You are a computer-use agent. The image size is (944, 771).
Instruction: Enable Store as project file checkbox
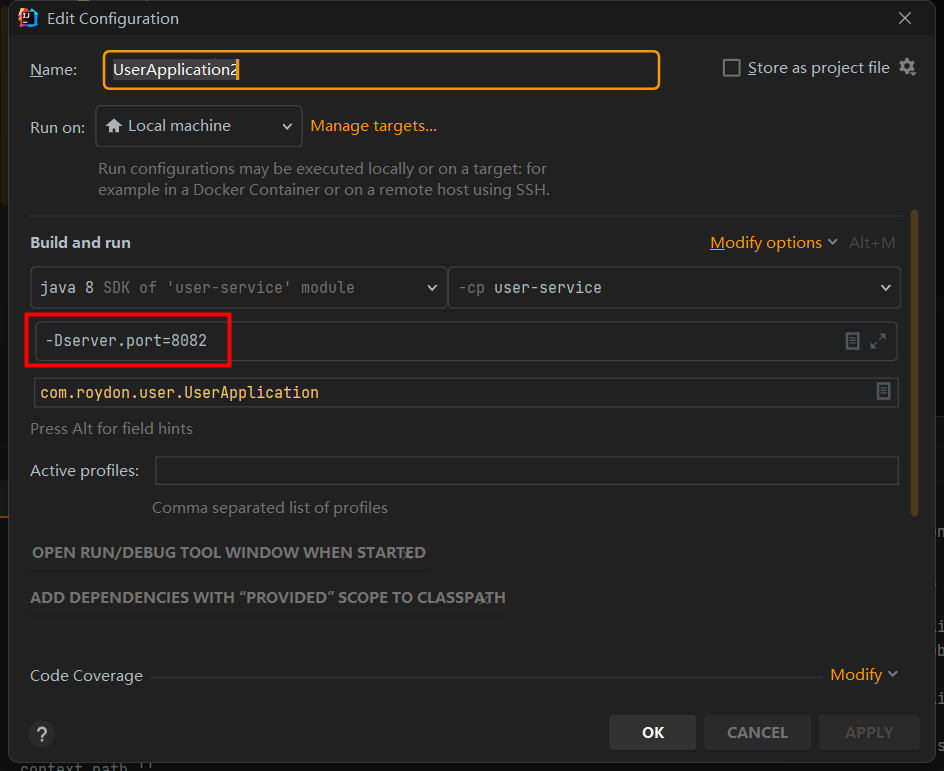pyautogui.click(x=732, y=68)
